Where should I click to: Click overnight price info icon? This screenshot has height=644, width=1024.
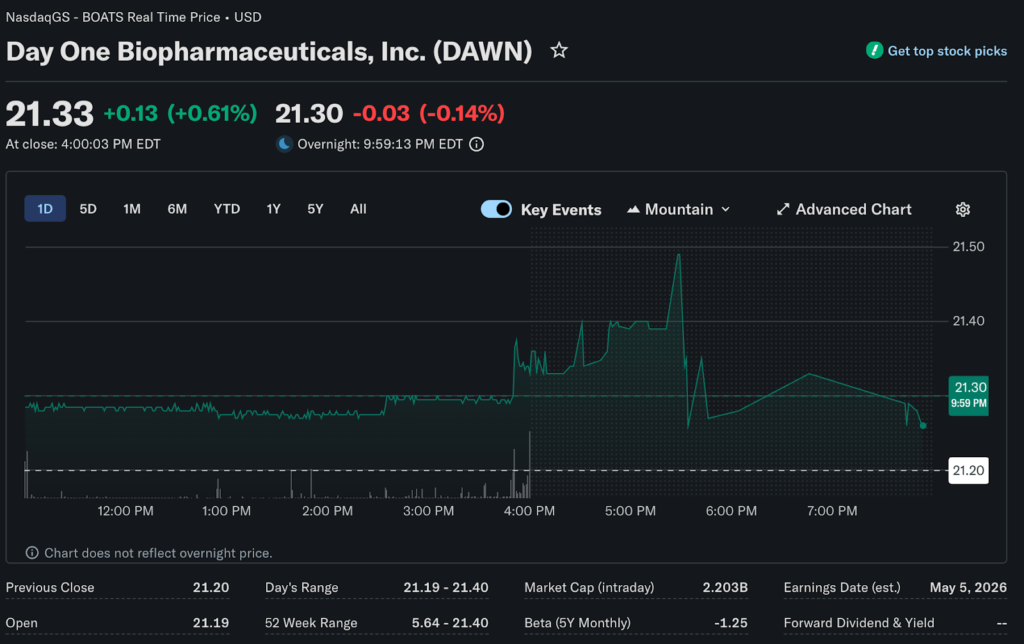477,144
